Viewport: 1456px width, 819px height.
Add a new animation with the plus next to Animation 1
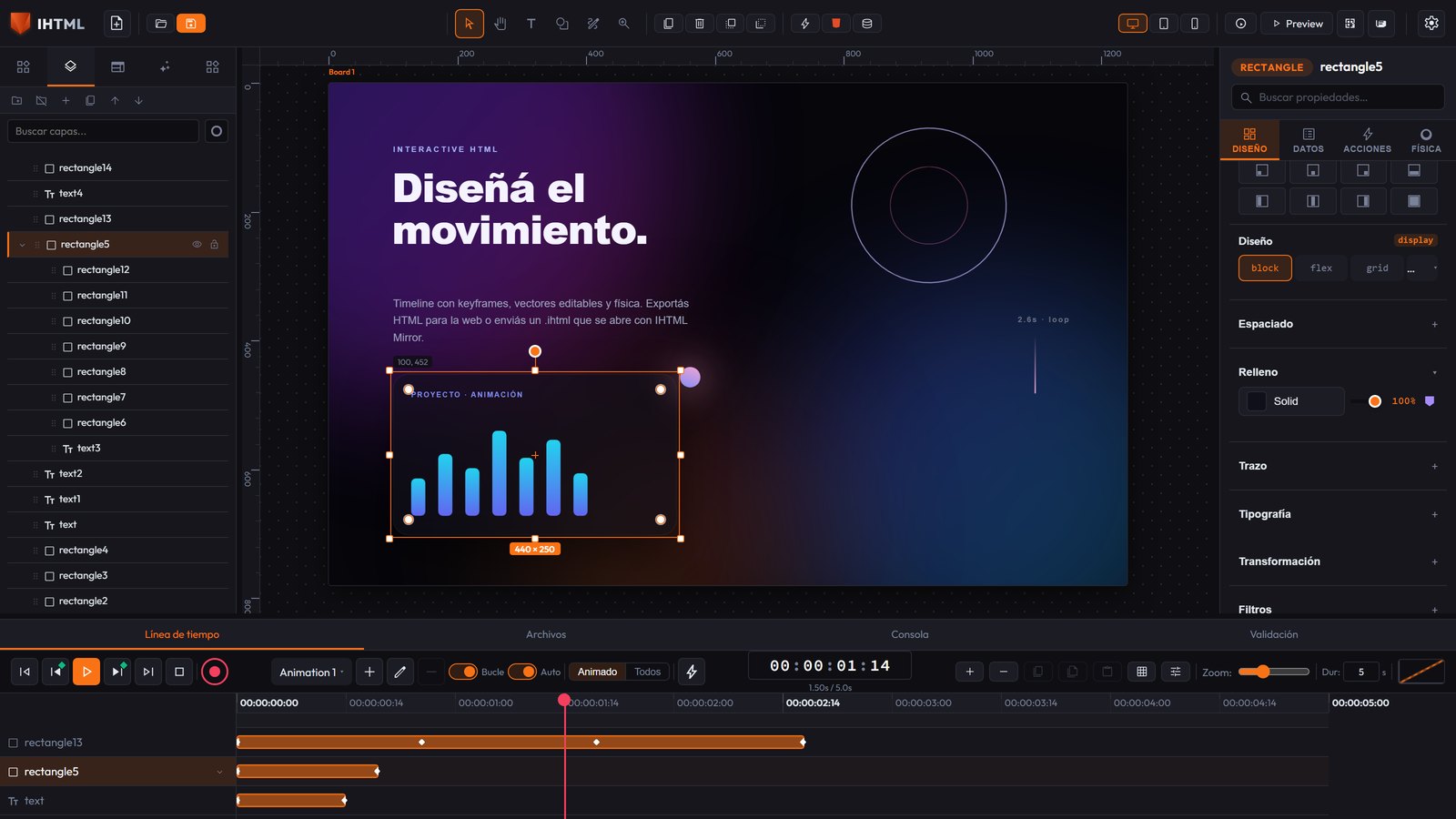click(369, 672)
